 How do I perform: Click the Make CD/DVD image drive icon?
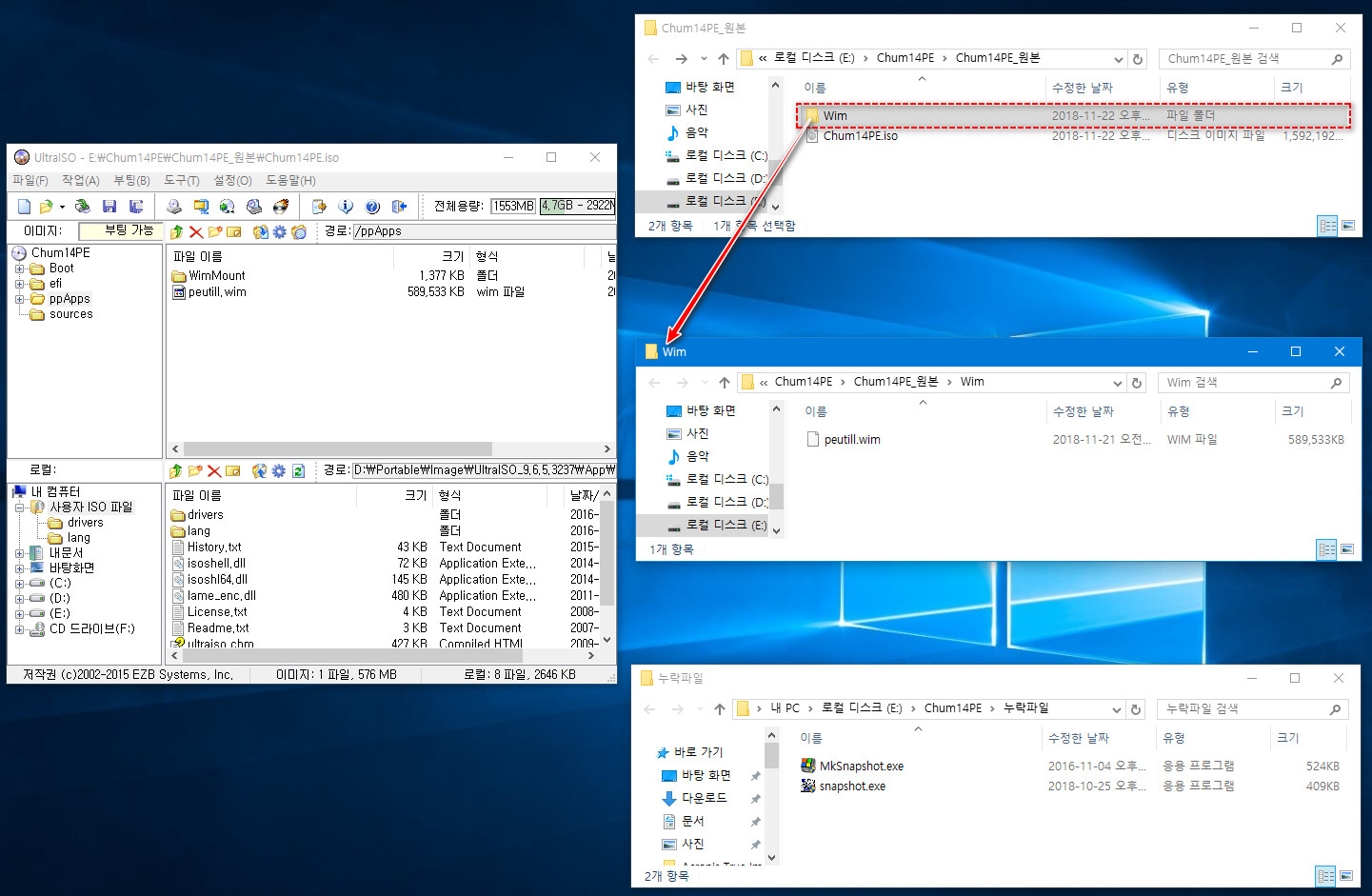click(x=173, y=207)
